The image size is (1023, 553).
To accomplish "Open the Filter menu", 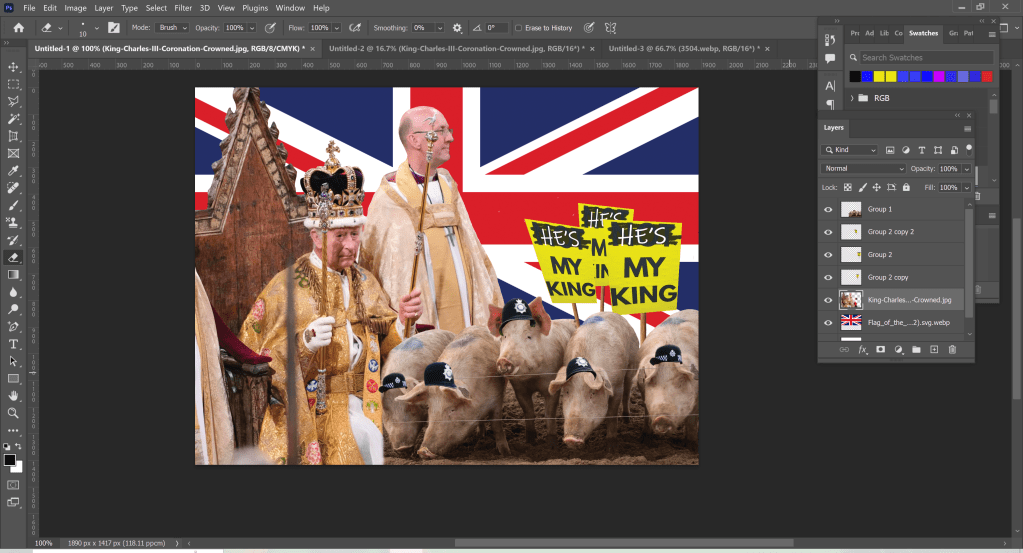I will (183, 8).
